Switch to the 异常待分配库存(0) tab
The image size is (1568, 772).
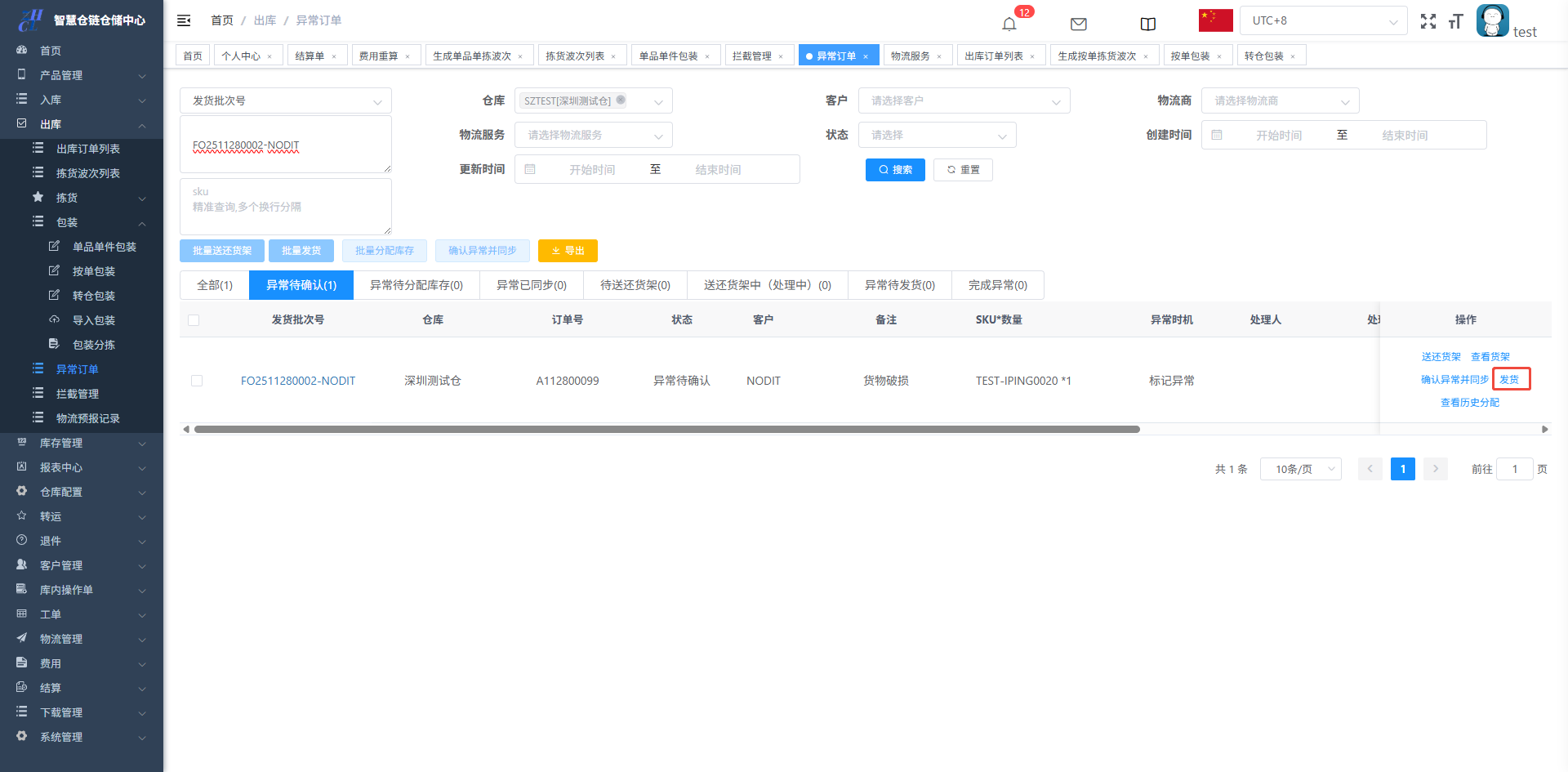pyautogui.click(x=416, y=285)
